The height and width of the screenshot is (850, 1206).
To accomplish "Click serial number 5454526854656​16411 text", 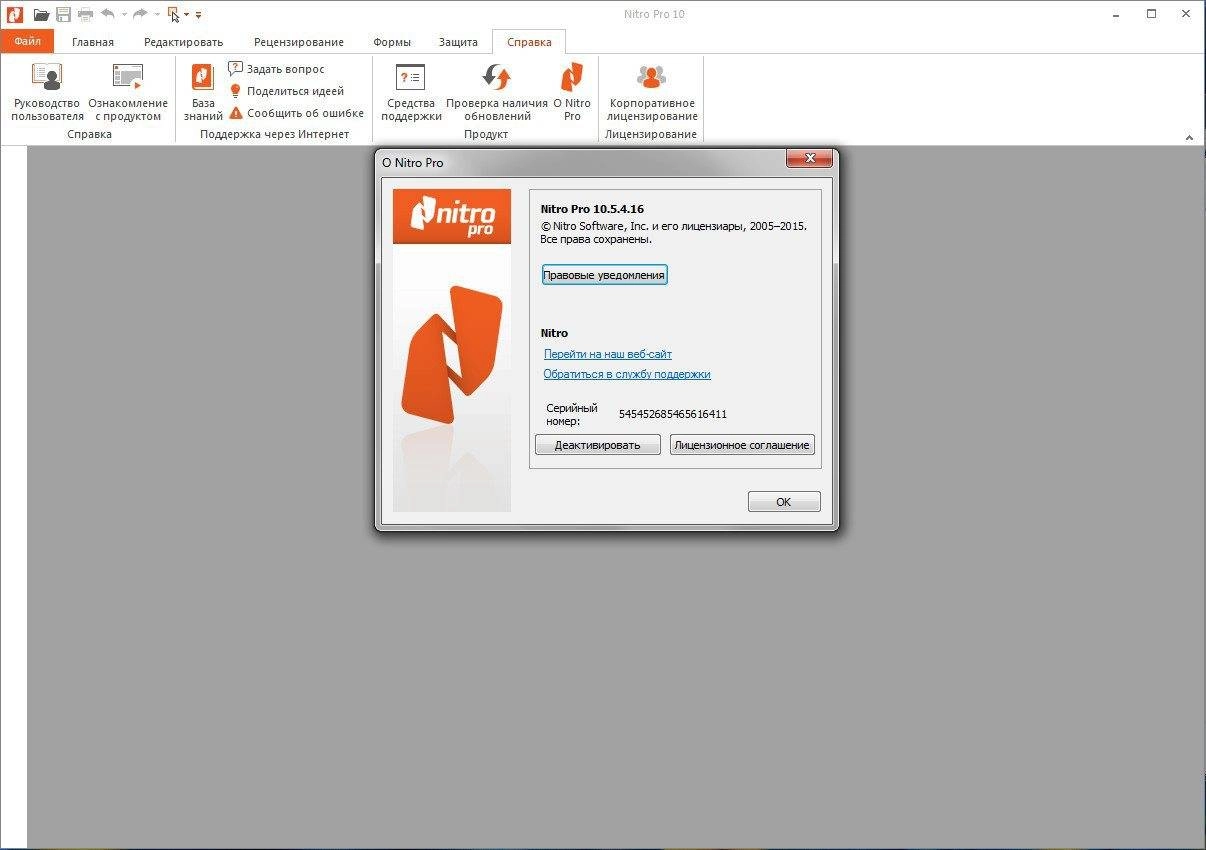I will 673,414.
